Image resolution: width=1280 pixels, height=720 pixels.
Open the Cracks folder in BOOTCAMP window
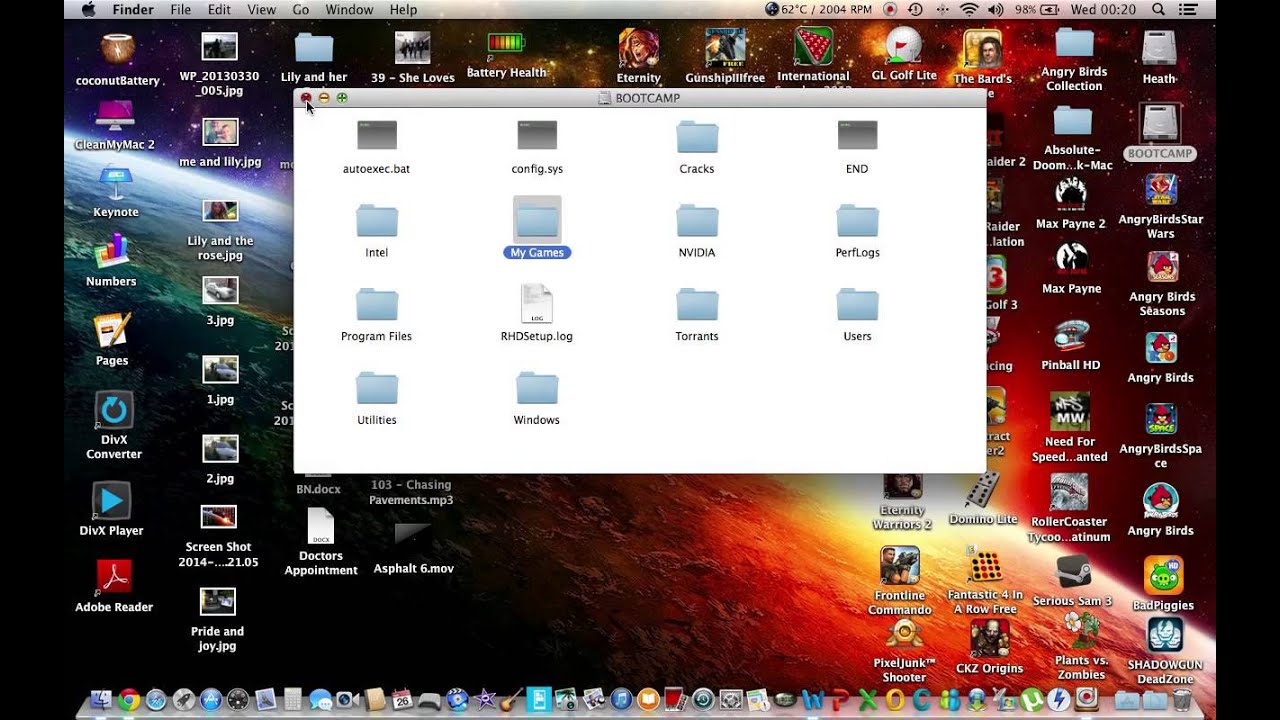point(697,136)
